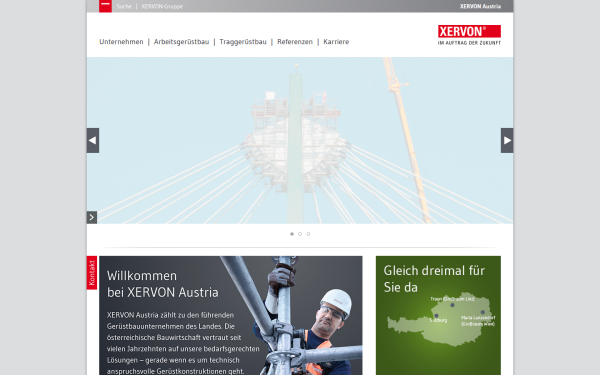The image size is (600, 375).
Task: Open the Traggerüstbau menu item
Action: [x=243, y=42]
